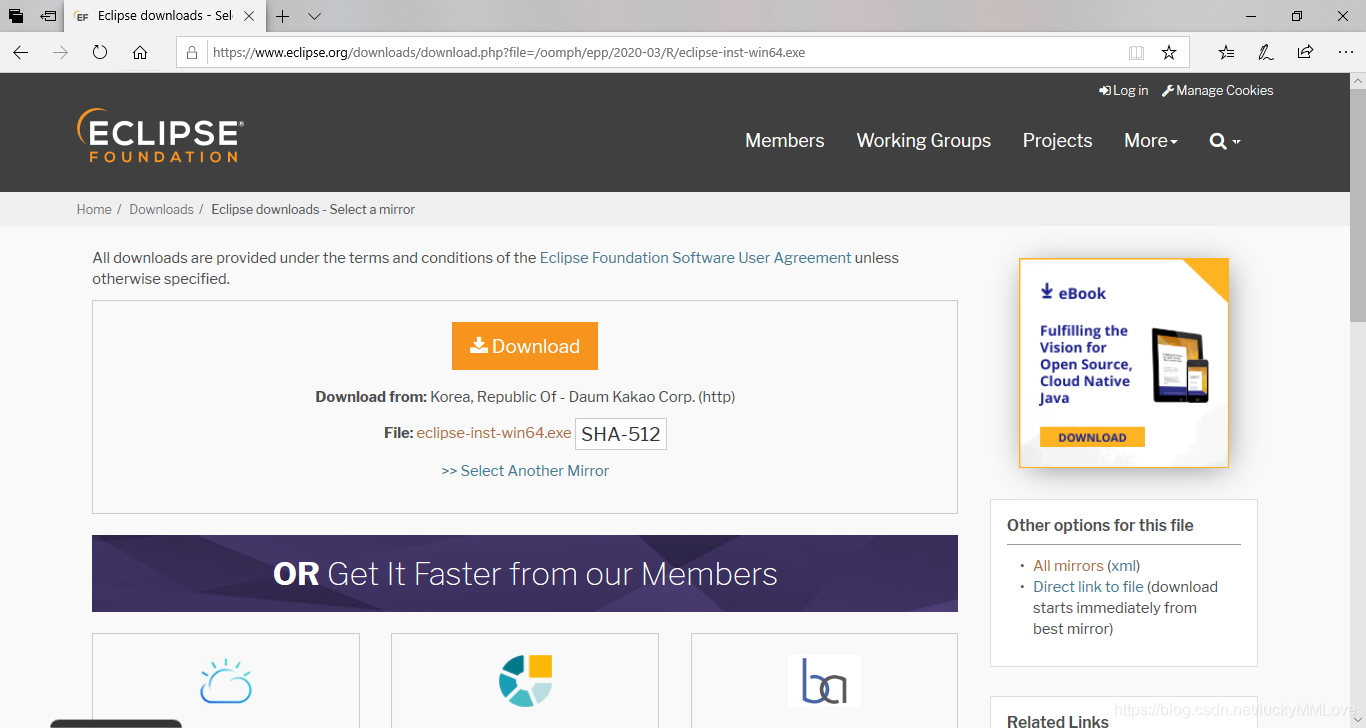
Task: Click the orange Download button
Action: 525,346
